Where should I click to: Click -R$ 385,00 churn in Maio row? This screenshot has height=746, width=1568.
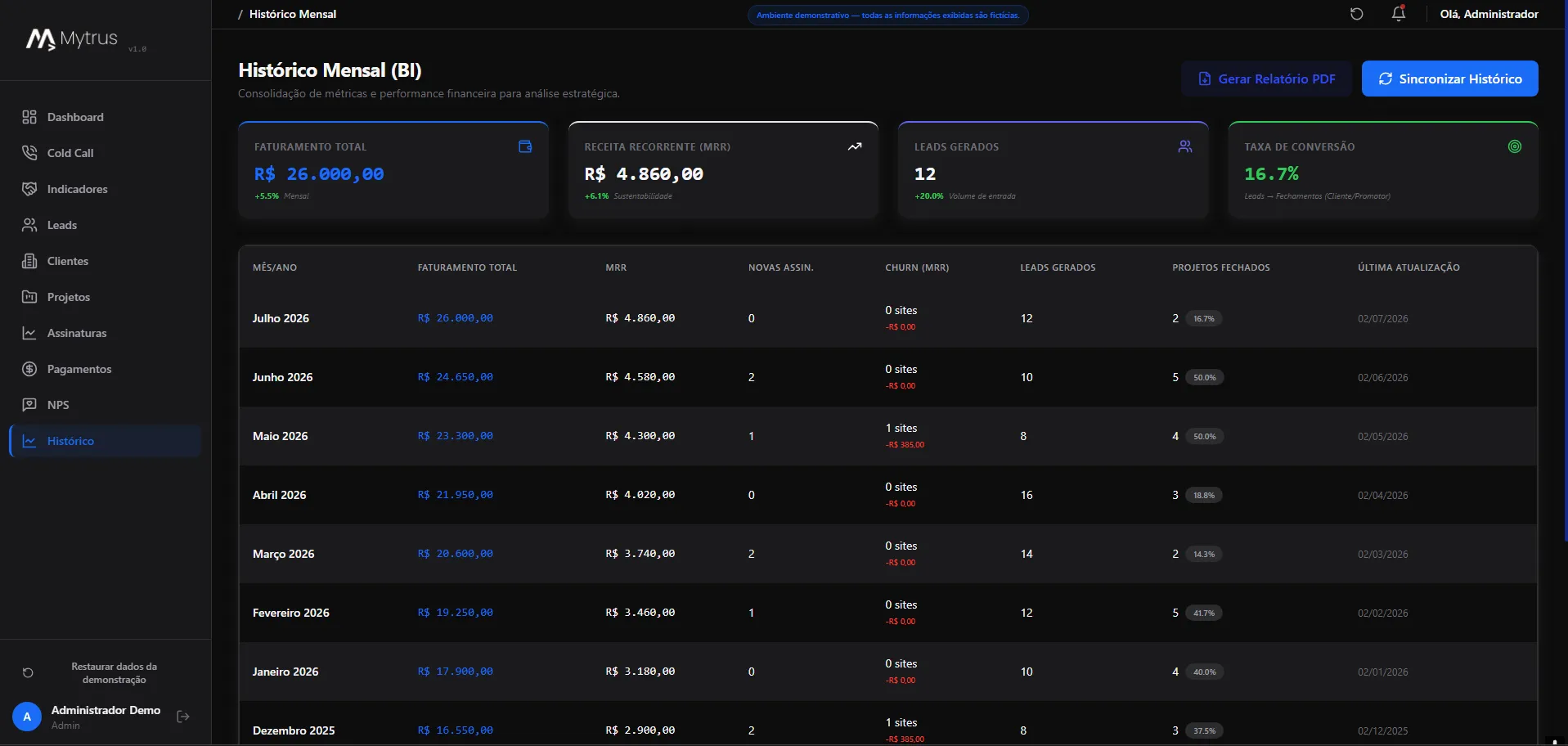(x=905, y=445)
